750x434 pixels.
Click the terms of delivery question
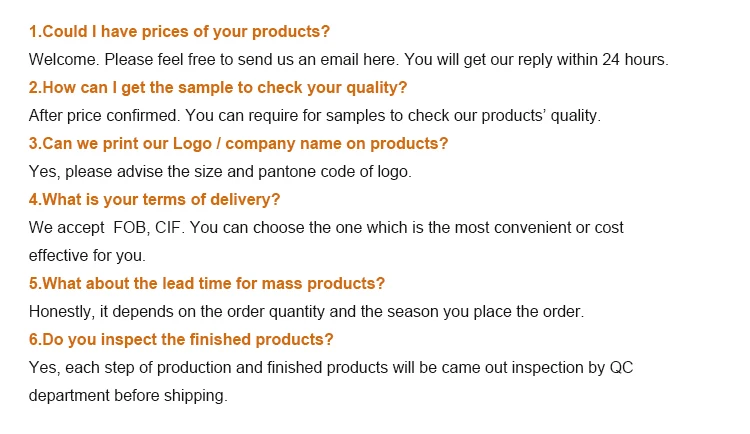coord(154,200)
